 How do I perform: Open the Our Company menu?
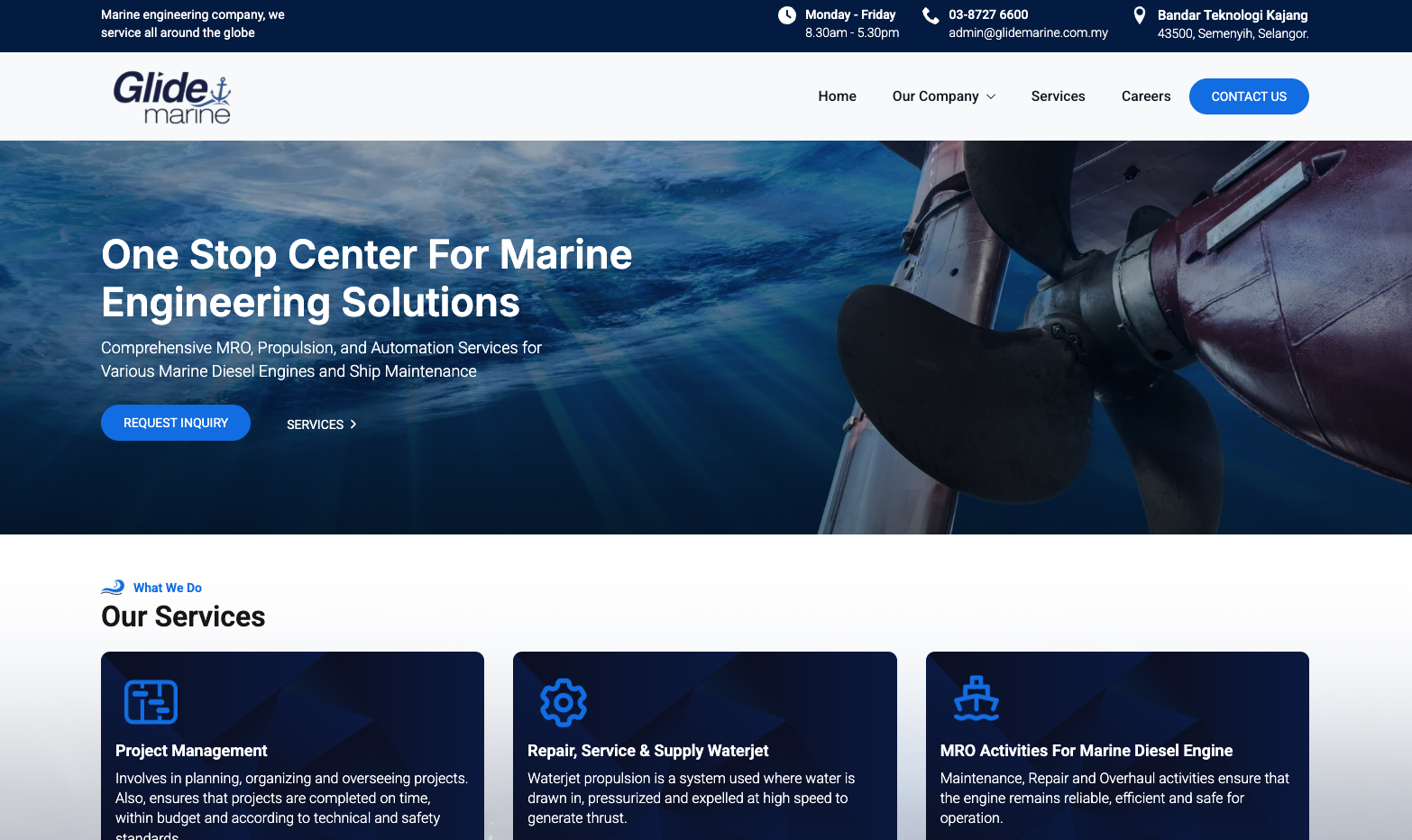click(935, 96)
